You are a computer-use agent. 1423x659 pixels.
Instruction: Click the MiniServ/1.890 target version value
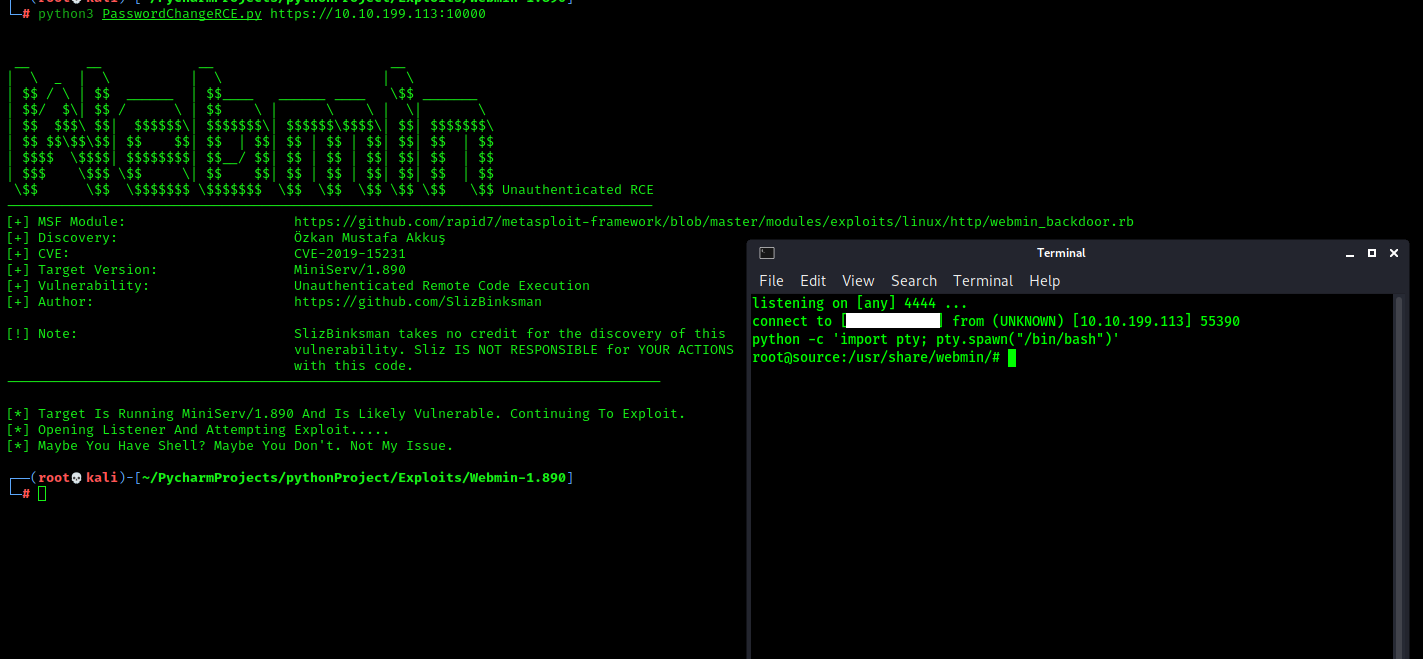click(350, 270)
